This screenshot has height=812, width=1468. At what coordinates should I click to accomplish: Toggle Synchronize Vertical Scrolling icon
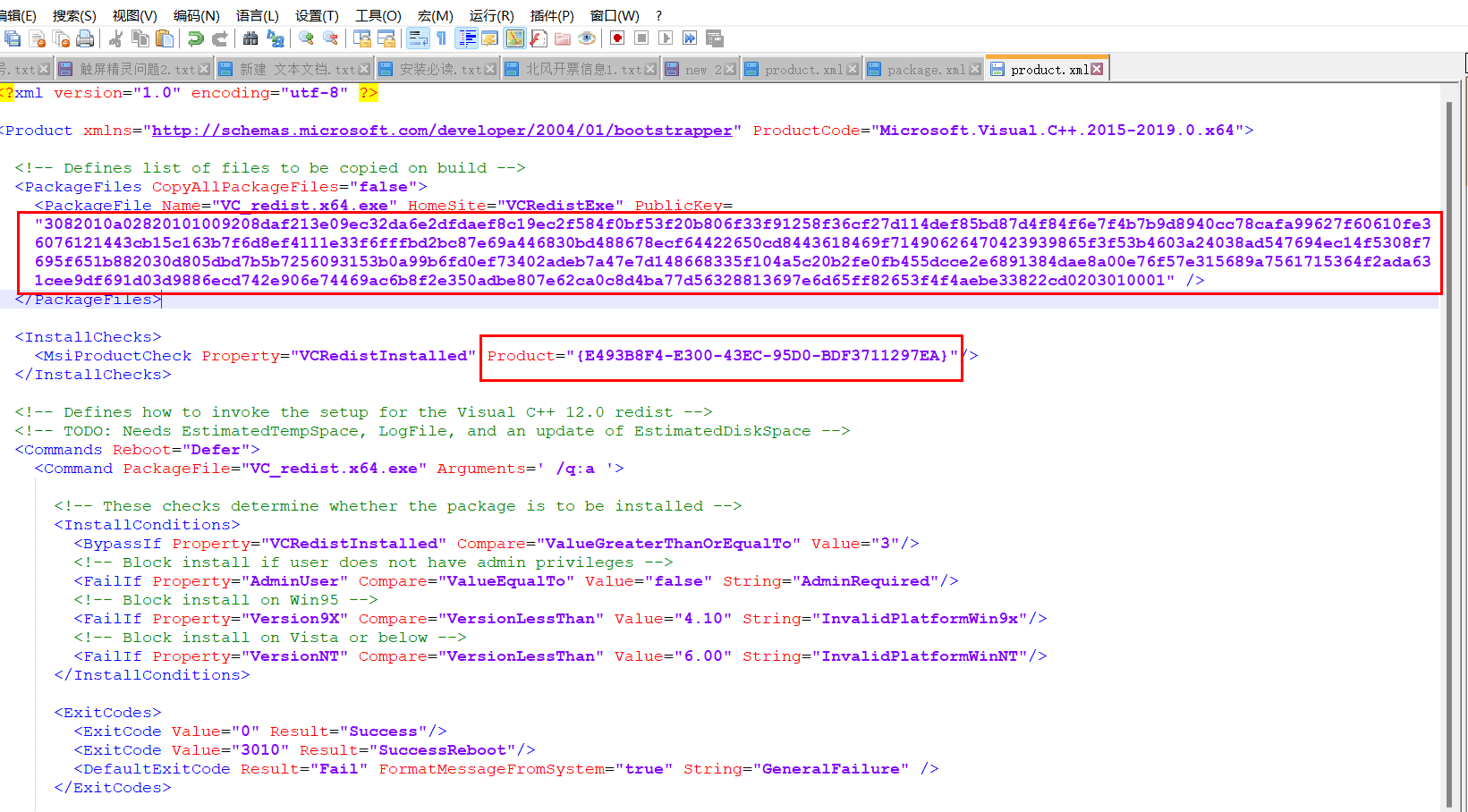[362, 38]
